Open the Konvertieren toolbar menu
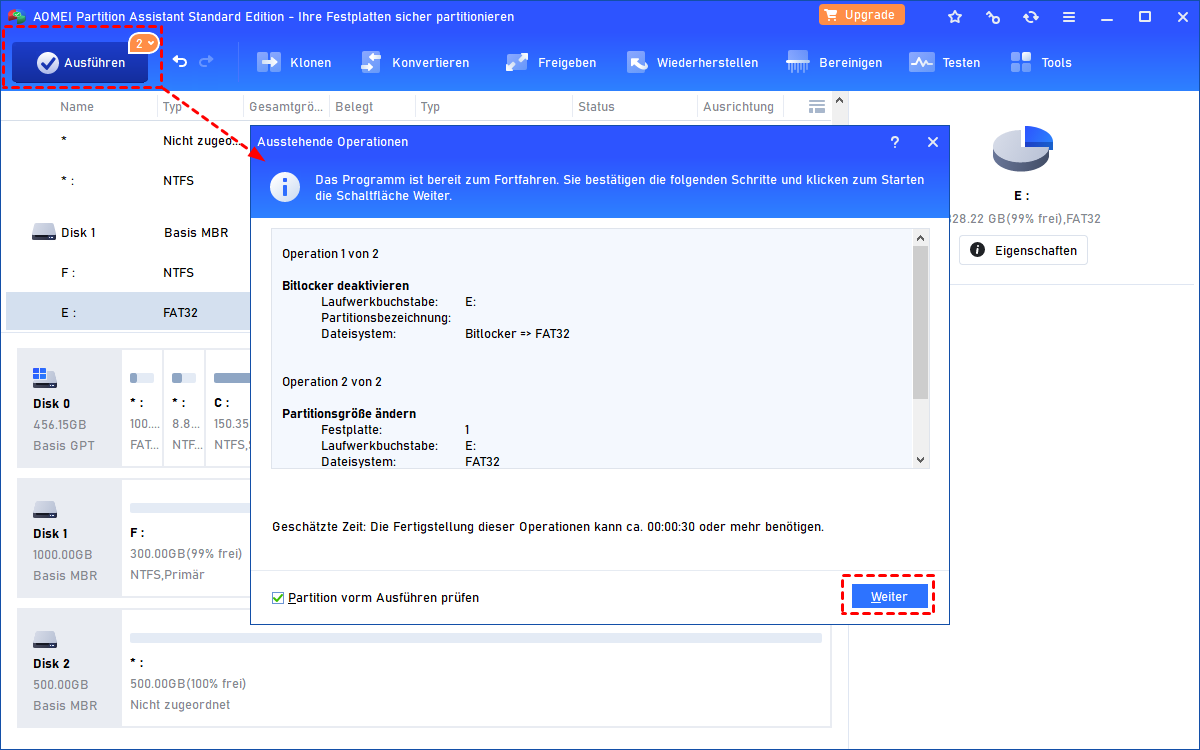The height and width of the screenshot is (750, 1200). pyautogui.click(x=415, y=62)
